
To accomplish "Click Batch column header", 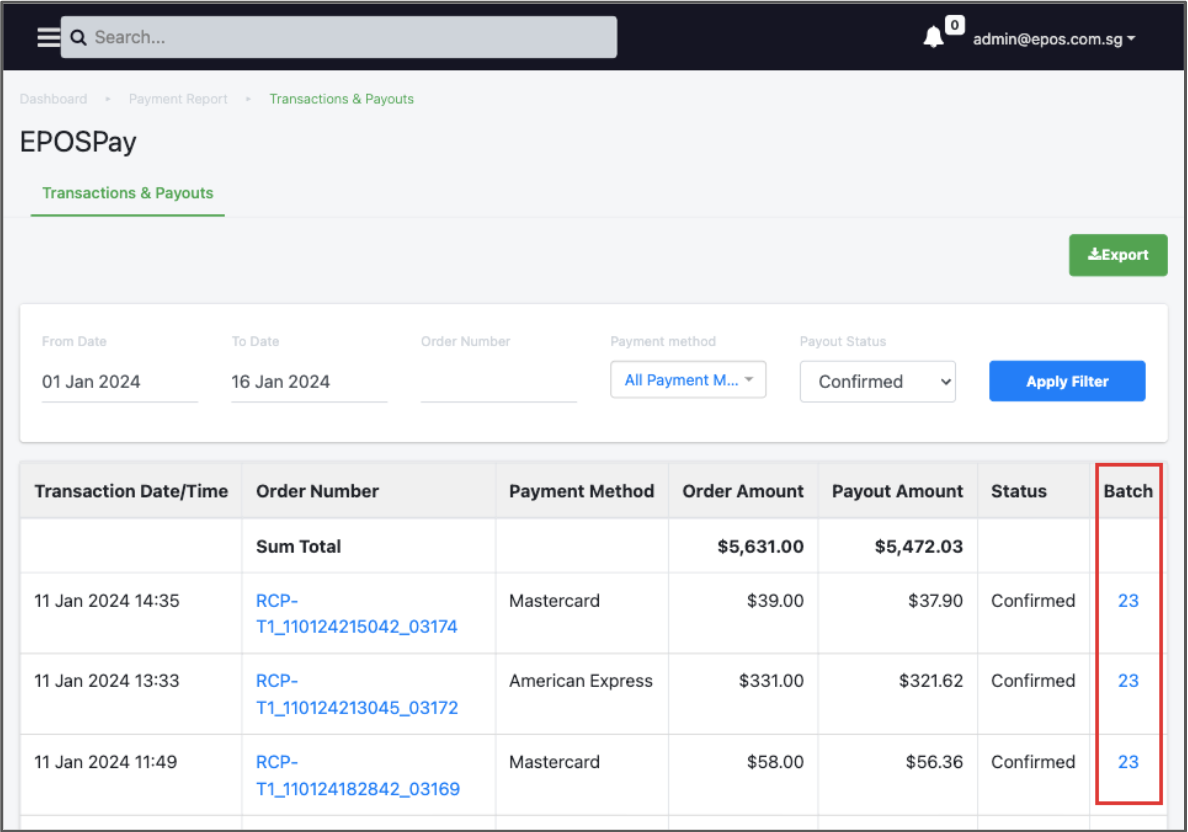I will pyautogui.click(x=1127, y=492).
